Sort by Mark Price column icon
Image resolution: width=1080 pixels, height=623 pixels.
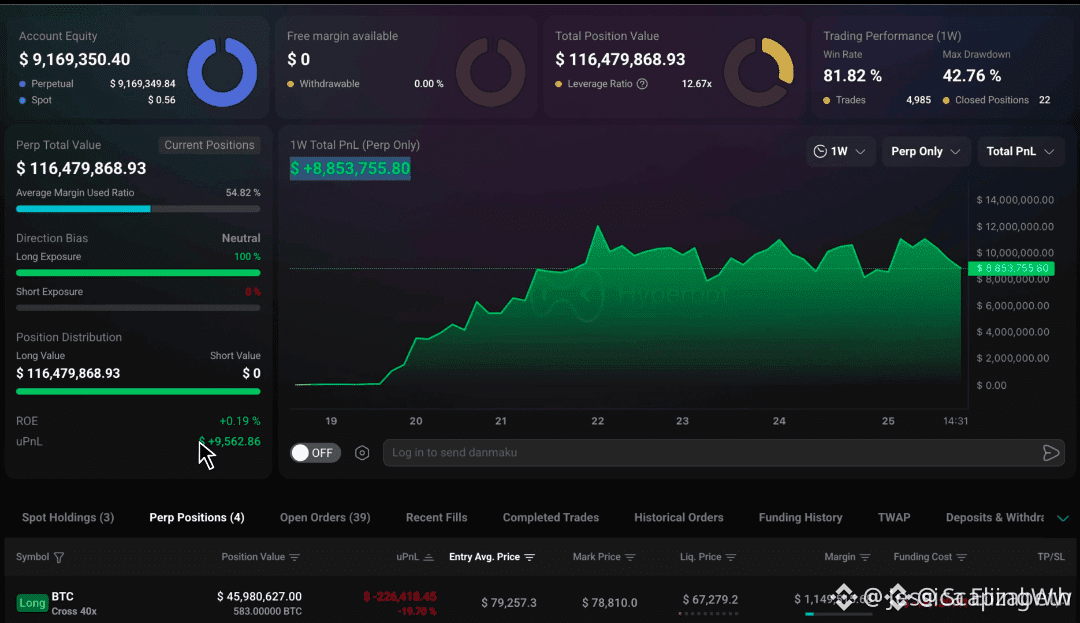(630, 558)
